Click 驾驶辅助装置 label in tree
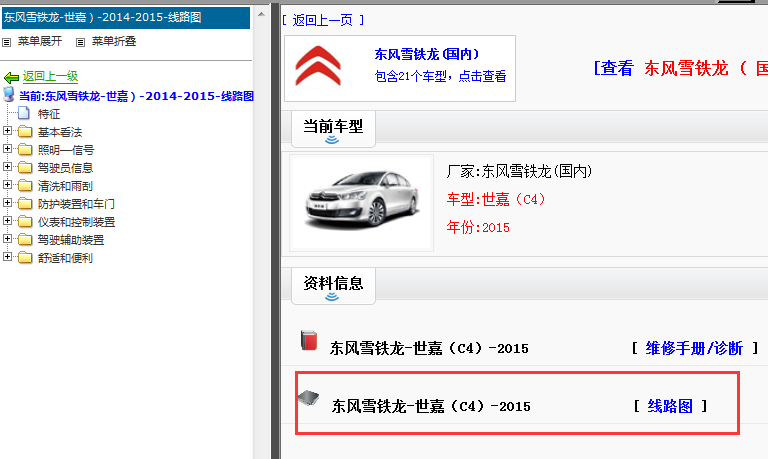Image resolution: width=768 pixels, height=459 pixels. (x=71, y=240)
